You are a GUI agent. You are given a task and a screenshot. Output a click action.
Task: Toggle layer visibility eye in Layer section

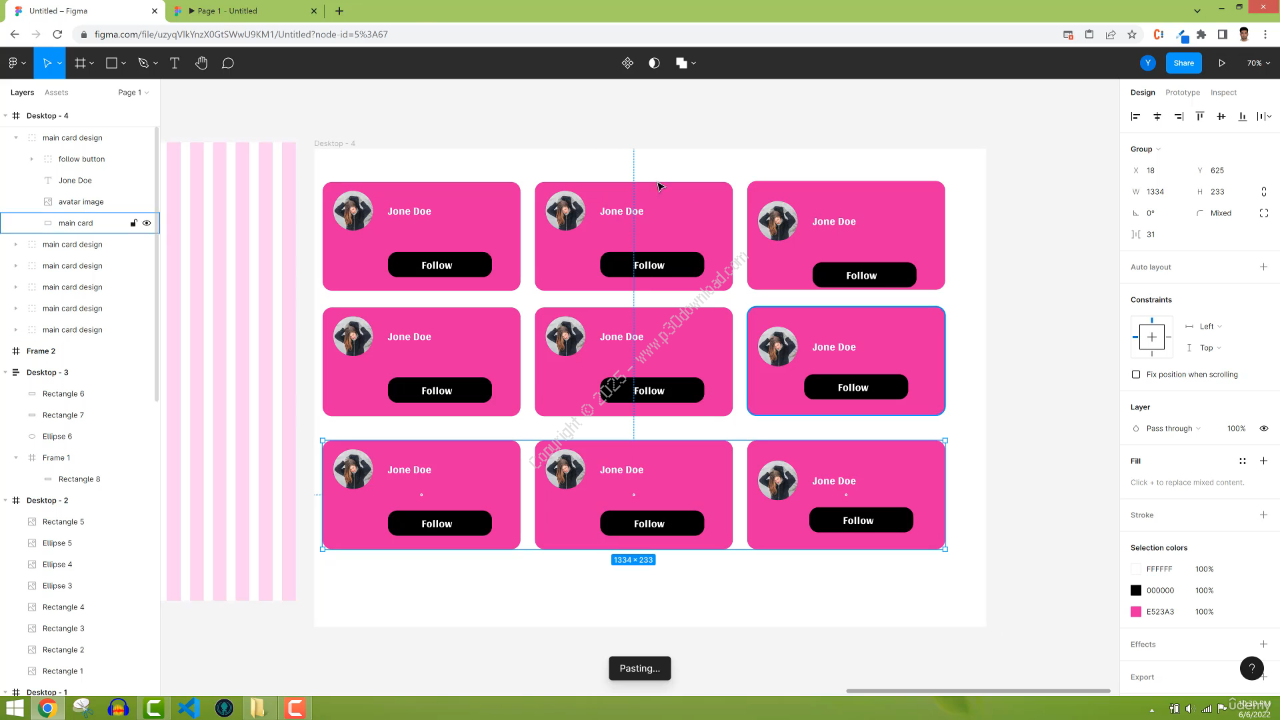click(x=1263, y=428)
